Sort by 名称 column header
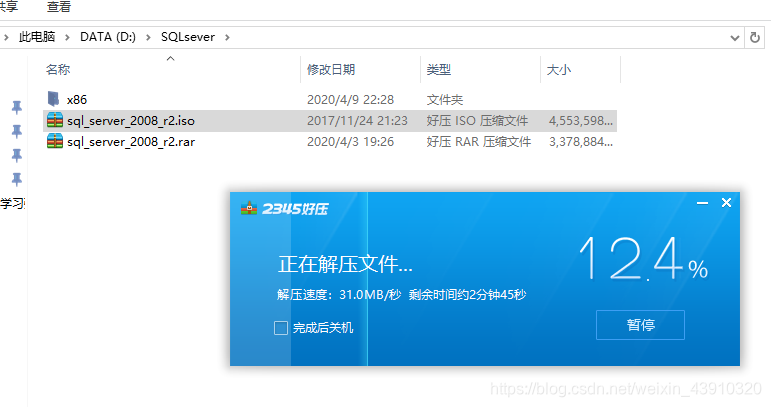 click(x=58, y=70)
